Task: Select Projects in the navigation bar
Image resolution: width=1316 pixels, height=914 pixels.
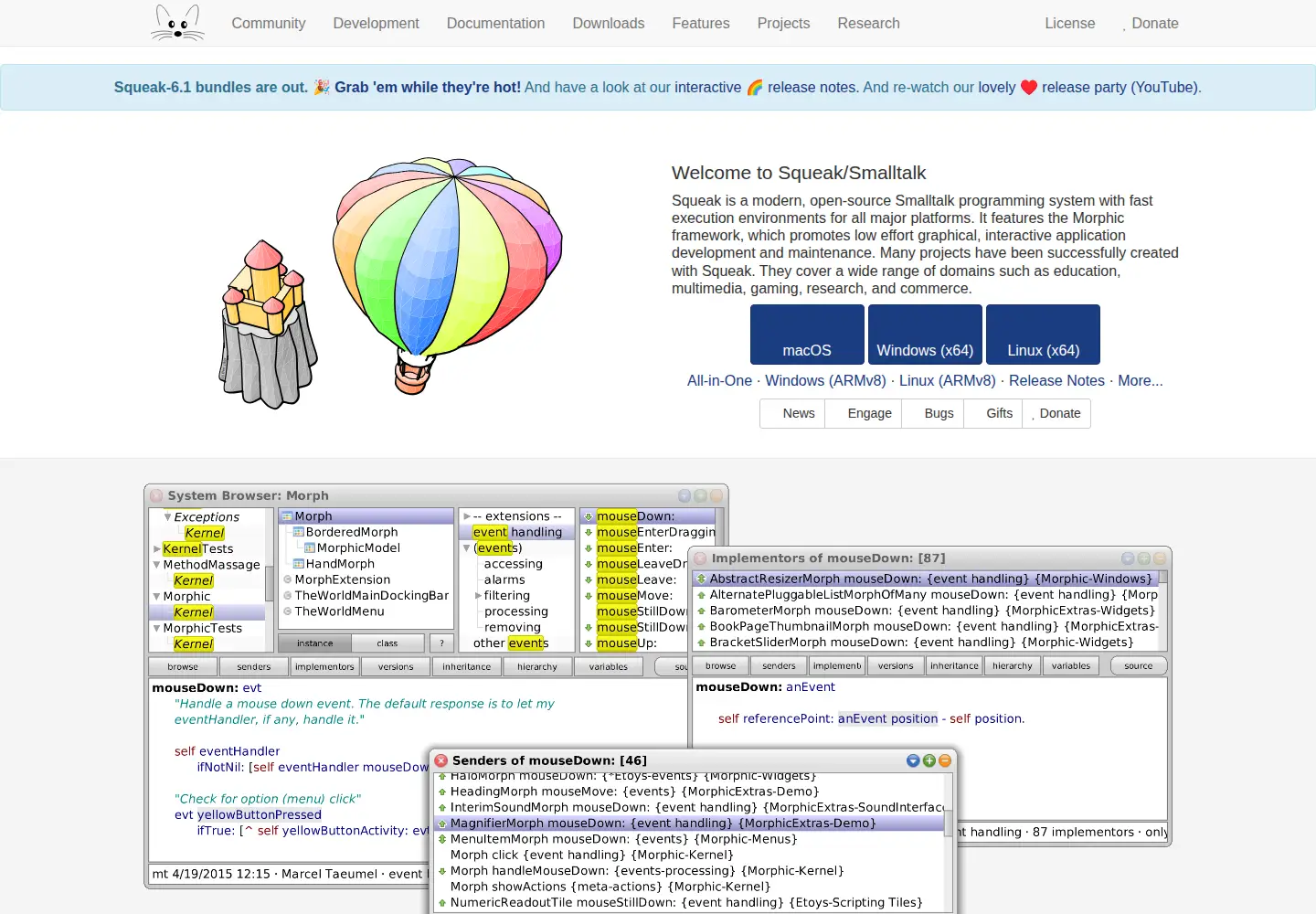Action: click(783, 24)
